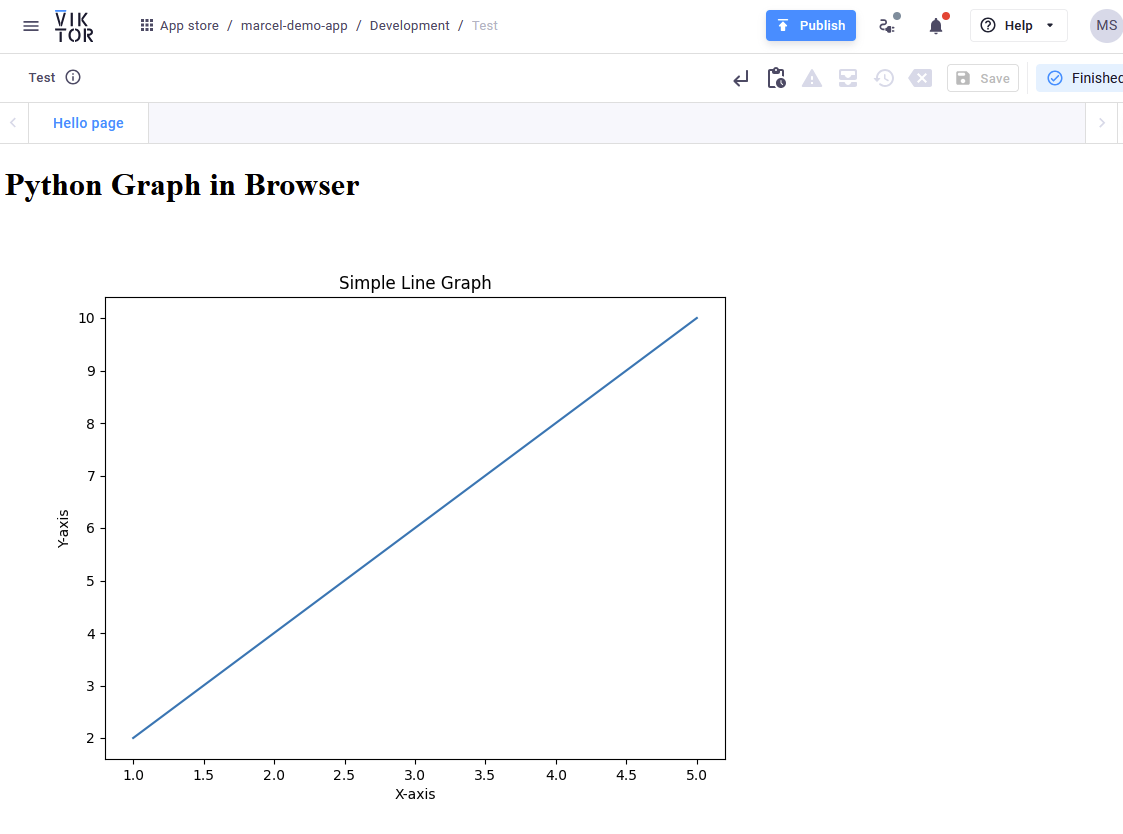Click the 10 y-axis tick label
The image size is (1123, 834).
pos(86,318)
